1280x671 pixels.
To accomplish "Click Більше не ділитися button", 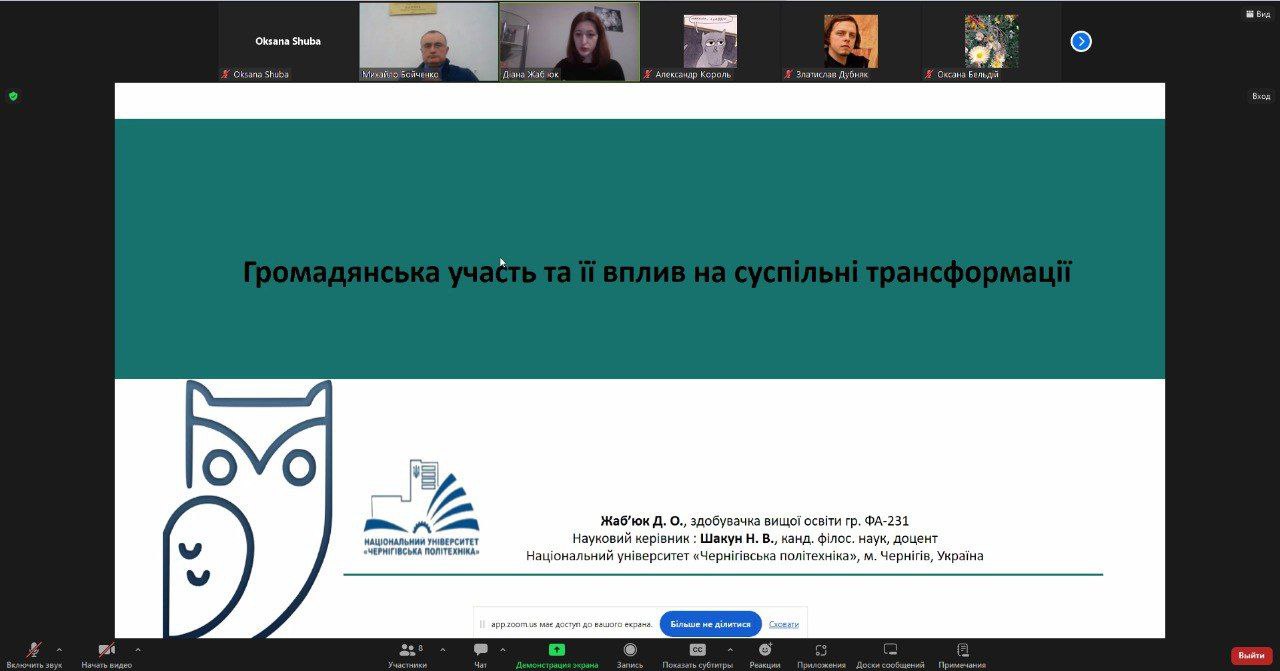I will tap(710, 624).
